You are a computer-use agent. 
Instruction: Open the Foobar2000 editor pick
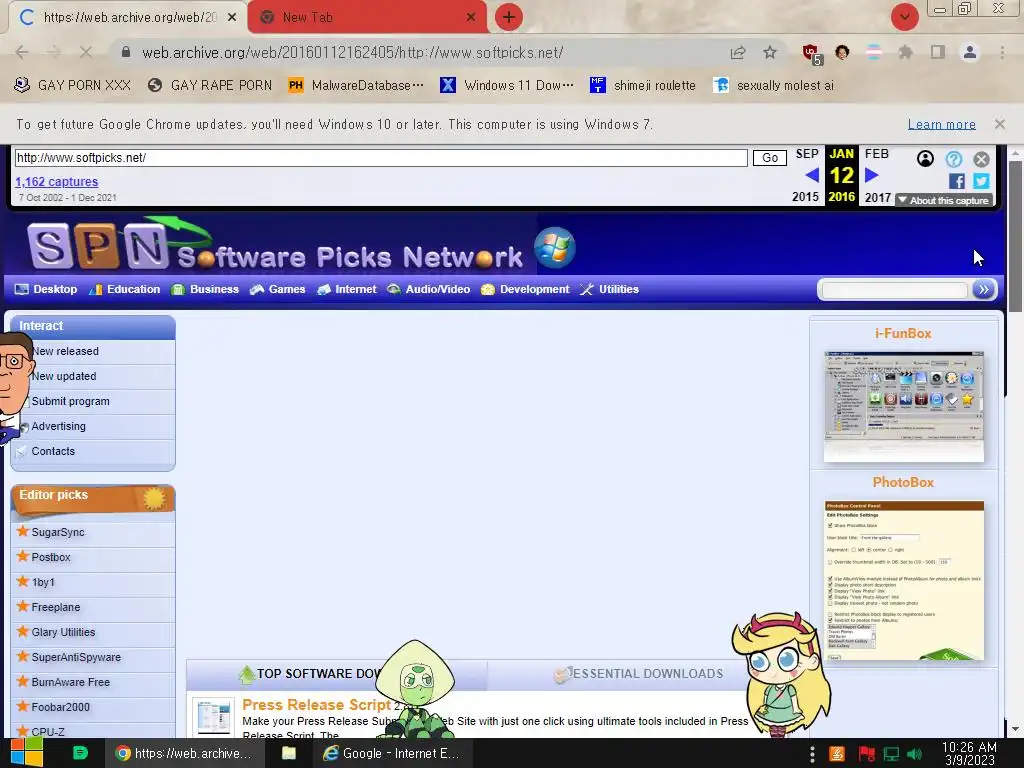pyautogui.click(x=61, y=707)
